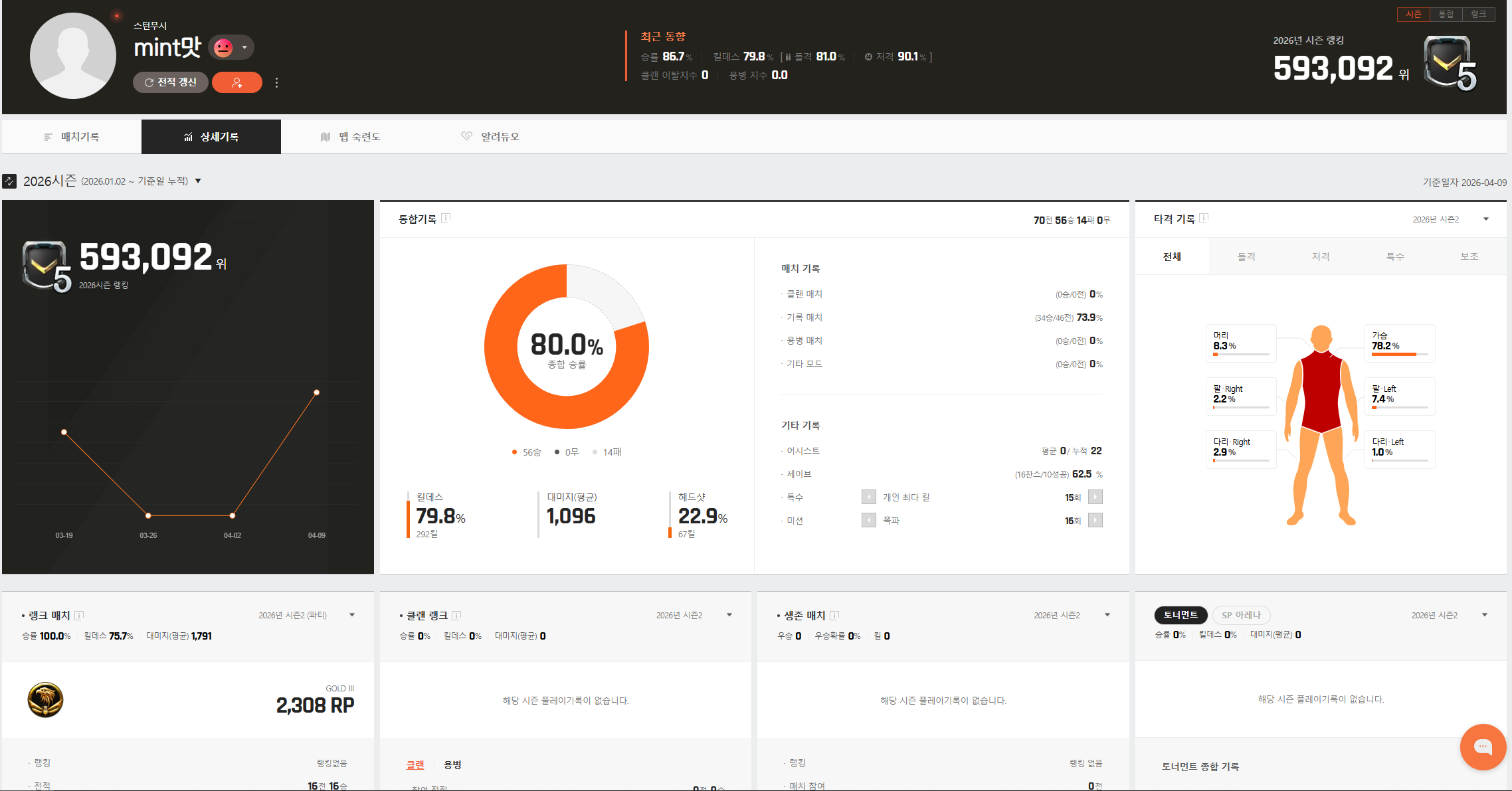Open the 맵 숙련도 tab
This screenshot has width=1512, height=791.
[x=351, y=137]
